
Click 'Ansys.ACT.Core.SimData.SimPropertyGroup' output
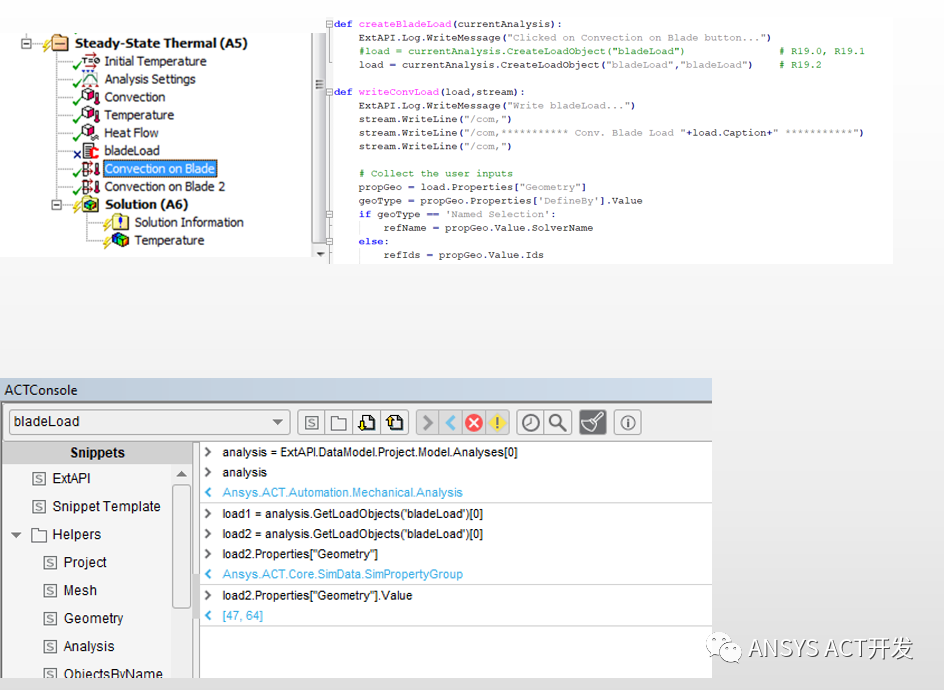tap(343, 574)
